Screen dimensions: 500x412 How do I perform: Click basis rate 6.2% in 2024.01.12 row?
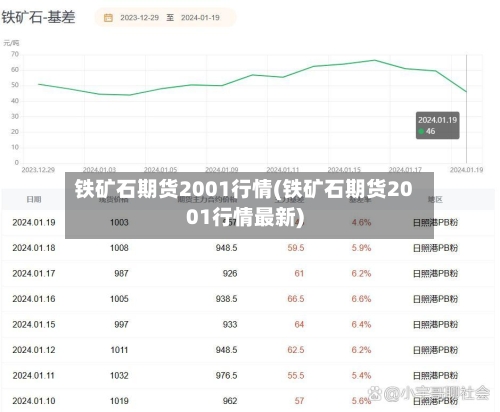pyautogui.click(x=361, y=350)
